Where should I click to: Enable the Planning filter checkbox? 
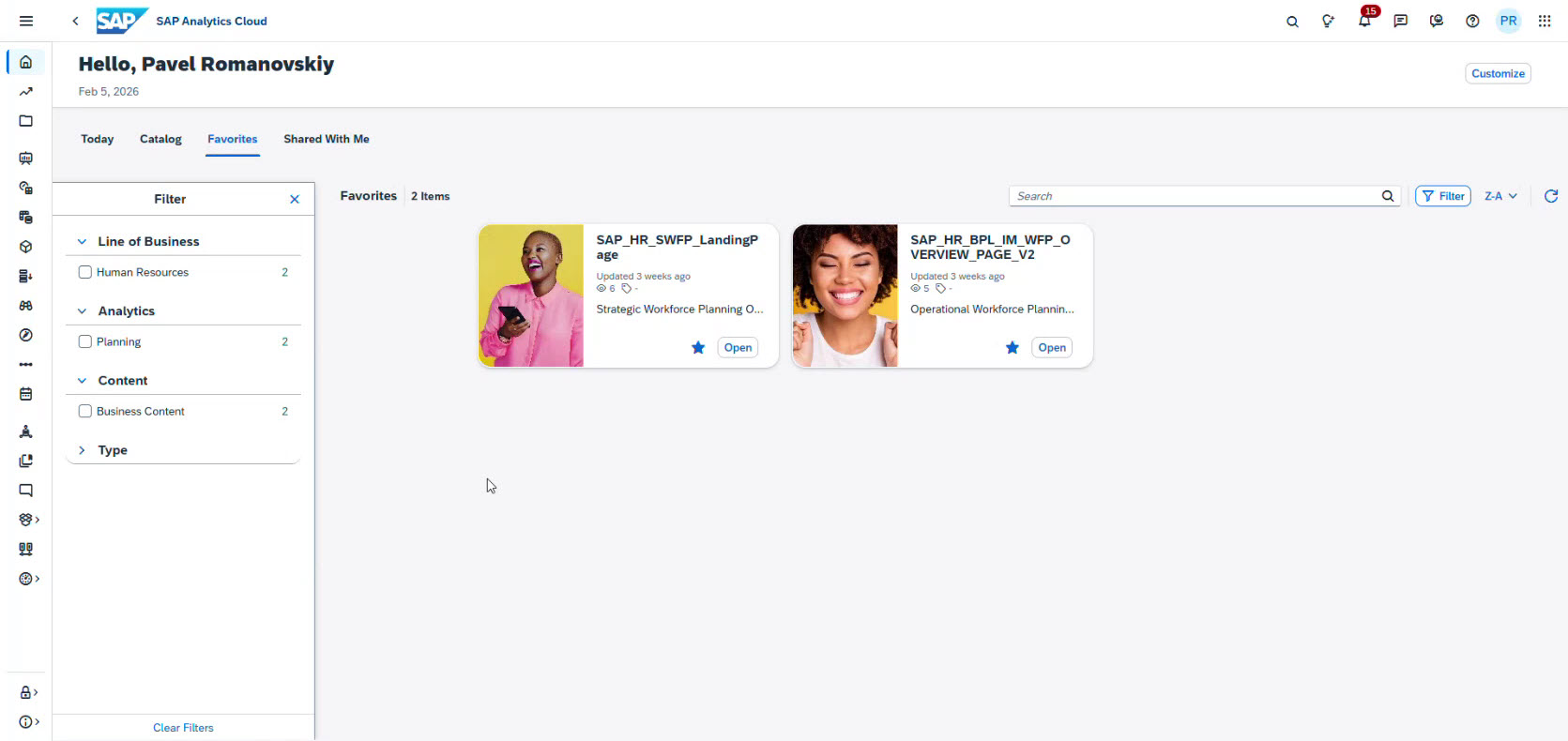coord(85,341)
